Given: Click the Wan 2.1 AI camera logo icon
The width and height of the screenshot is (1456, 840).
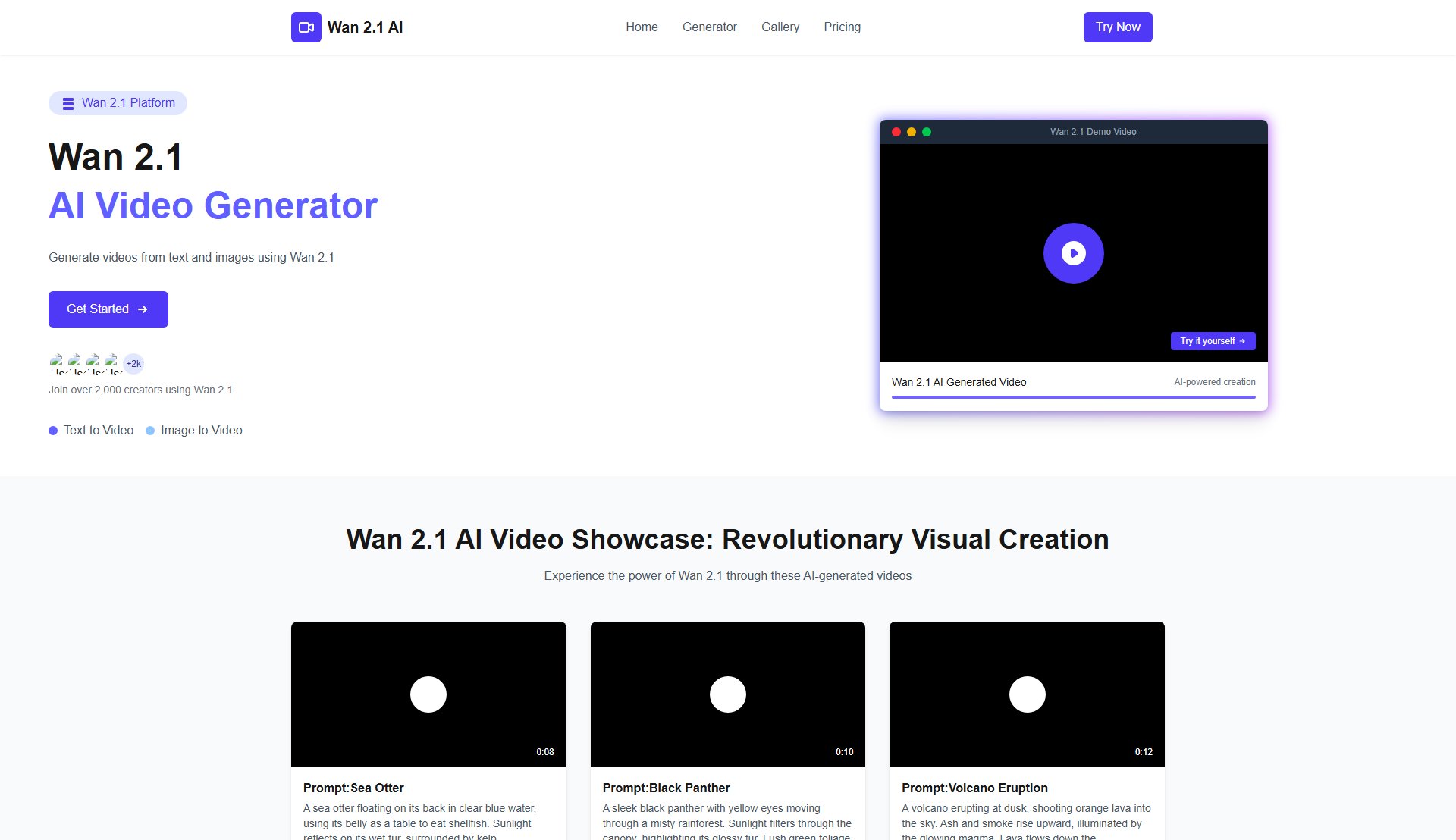Looking at the screenshot, I should (x=306, y=27).
